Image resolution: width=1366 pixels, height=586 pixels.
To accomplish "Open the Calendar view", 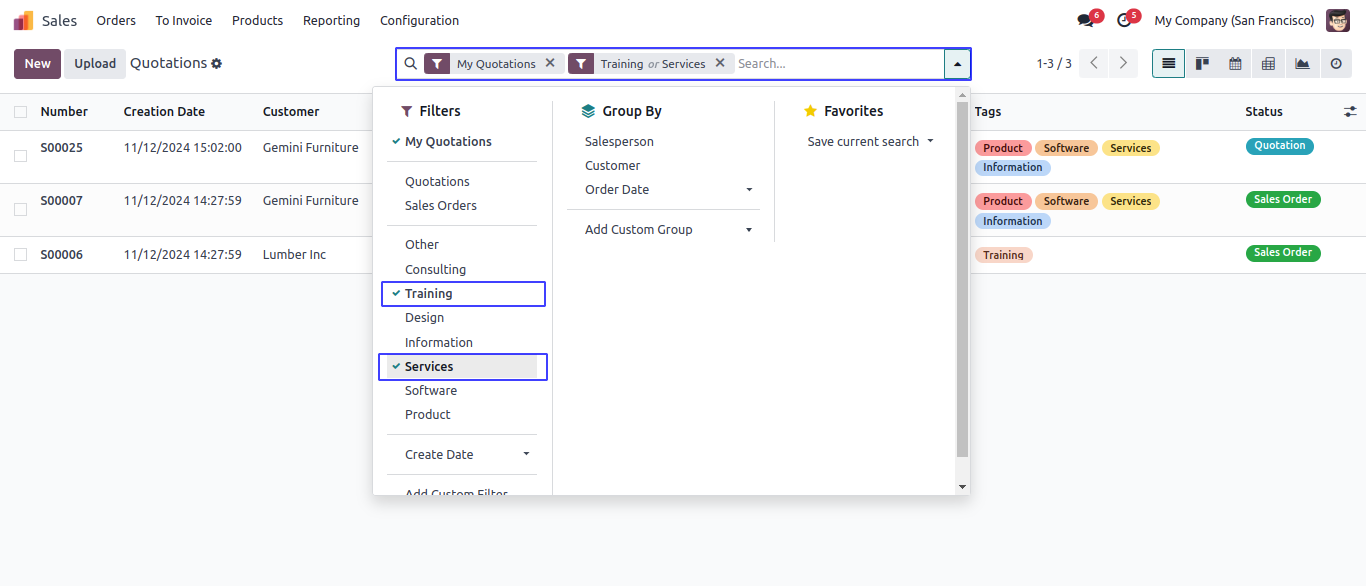I will tap(1235, 64).
